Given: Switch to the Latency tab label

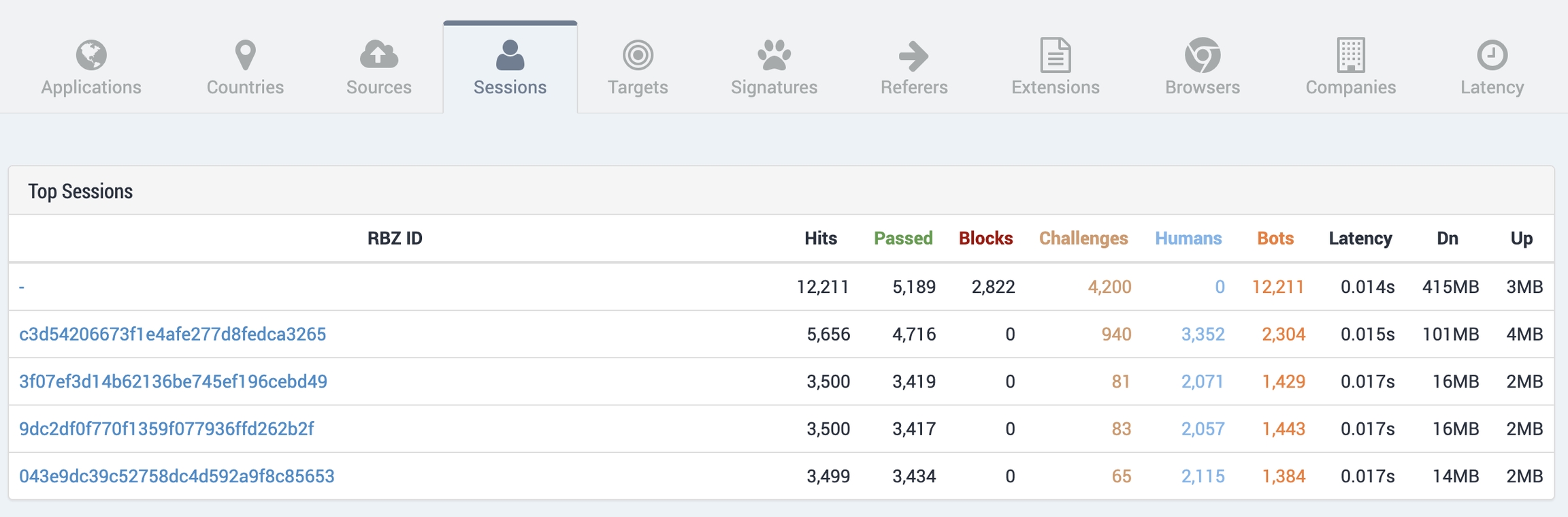Looking at the screenshot, I should pyautogui.click(x=1492, y=87).
